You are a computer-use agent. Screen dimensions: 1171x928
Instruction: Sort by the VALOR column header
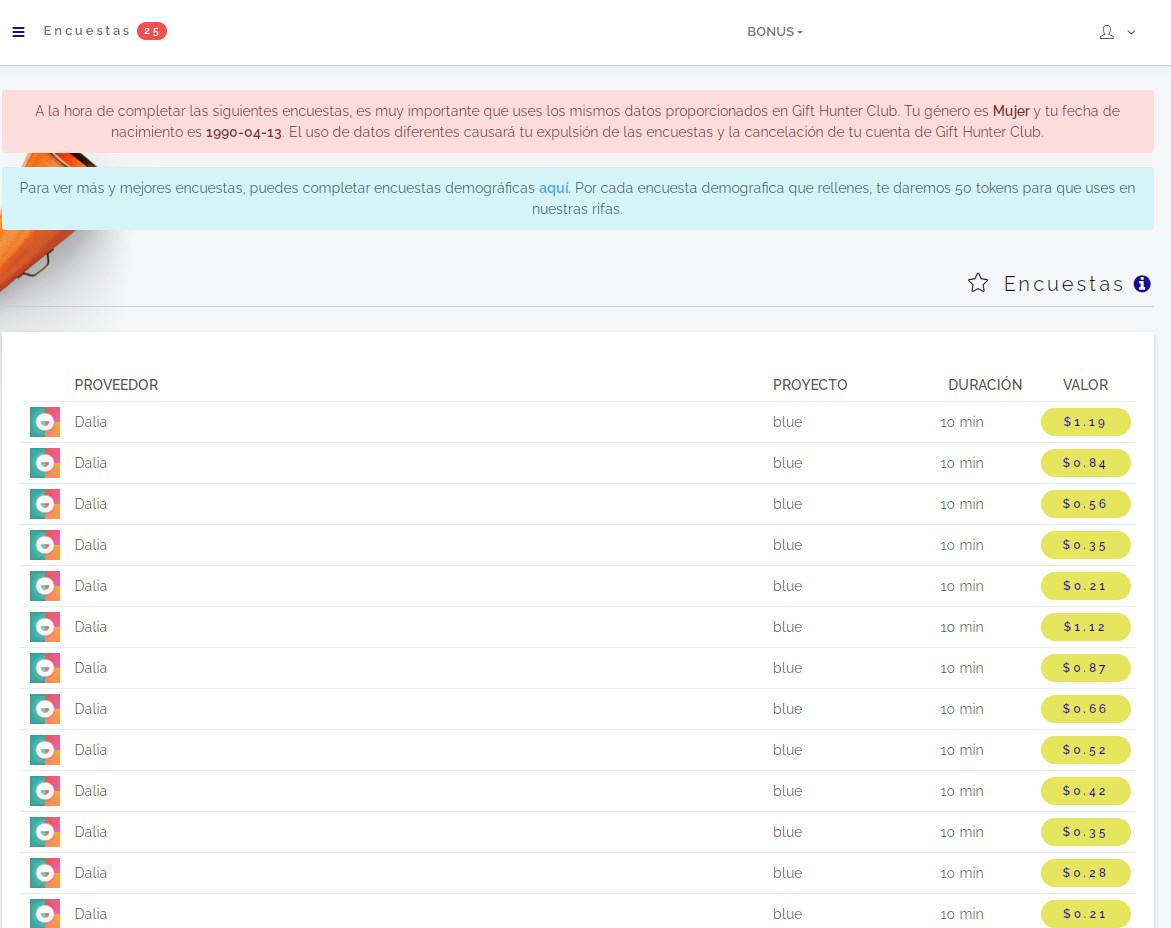pos(1085,385)
